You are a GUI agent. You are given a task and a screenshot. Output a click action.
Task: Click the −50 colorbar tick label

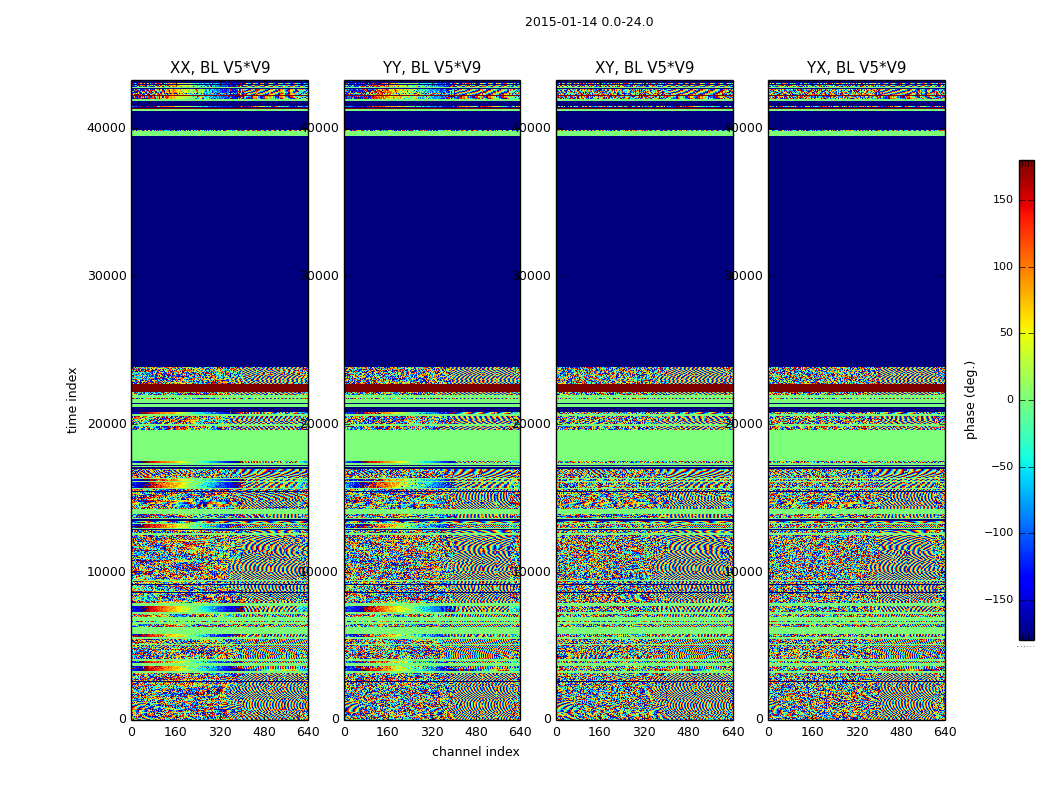(1000, 467)
